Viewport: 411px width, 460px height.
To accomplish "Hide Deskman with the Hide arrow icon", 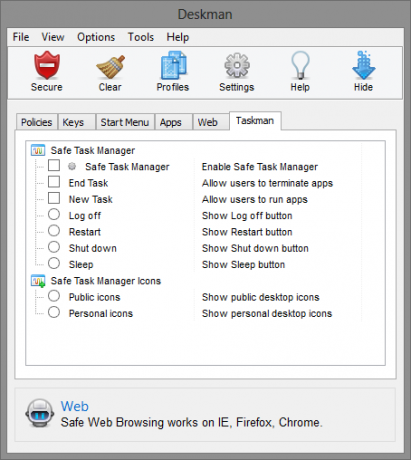I will point(363,65).
